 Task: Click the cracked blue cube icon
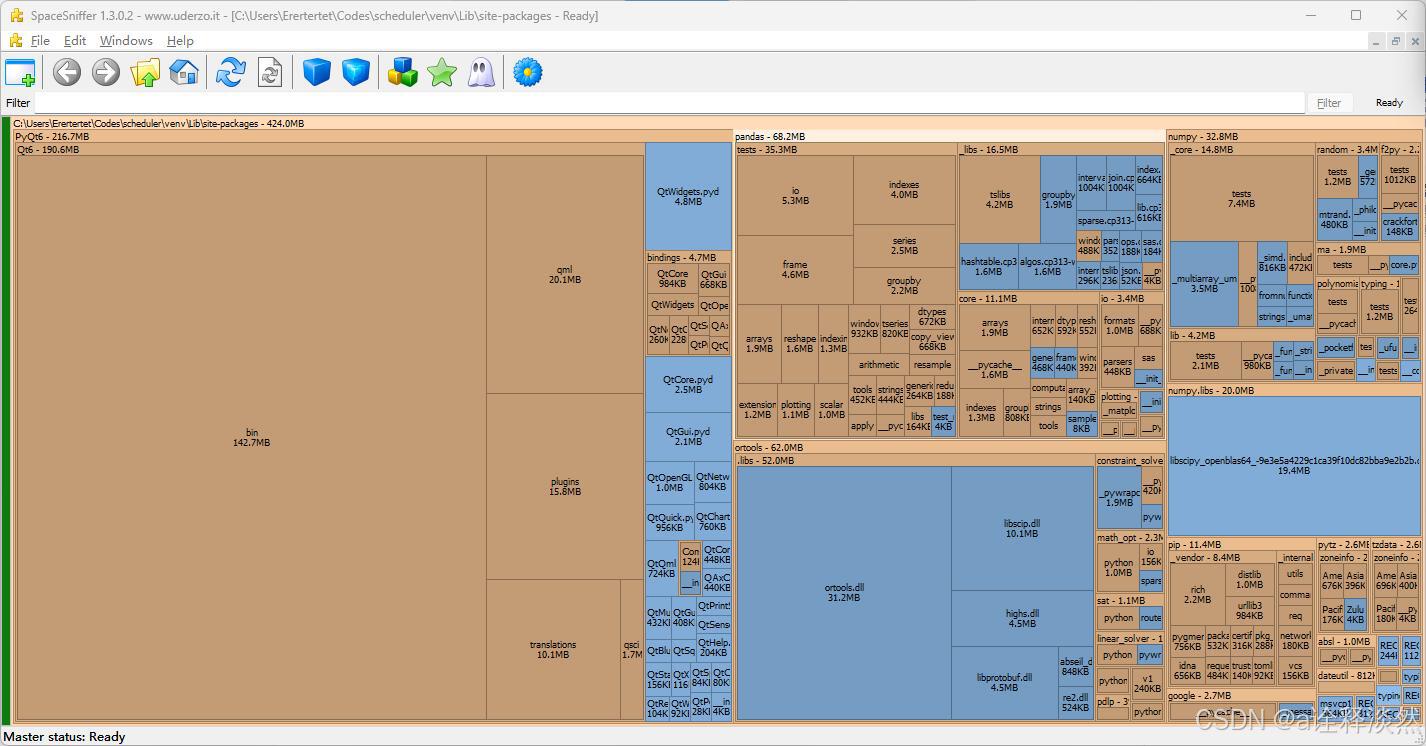click(356, 72)
